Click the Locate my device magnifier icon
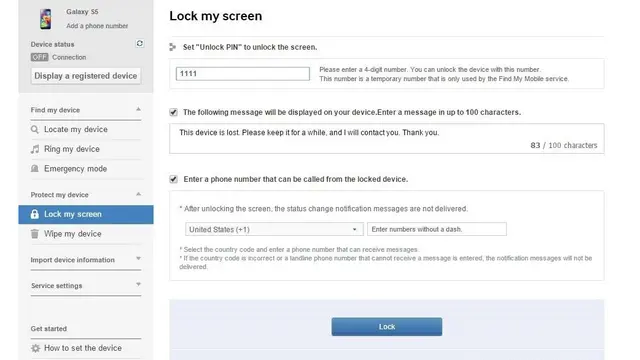This screenshot has width=640, height=360. tap(35, 129)
